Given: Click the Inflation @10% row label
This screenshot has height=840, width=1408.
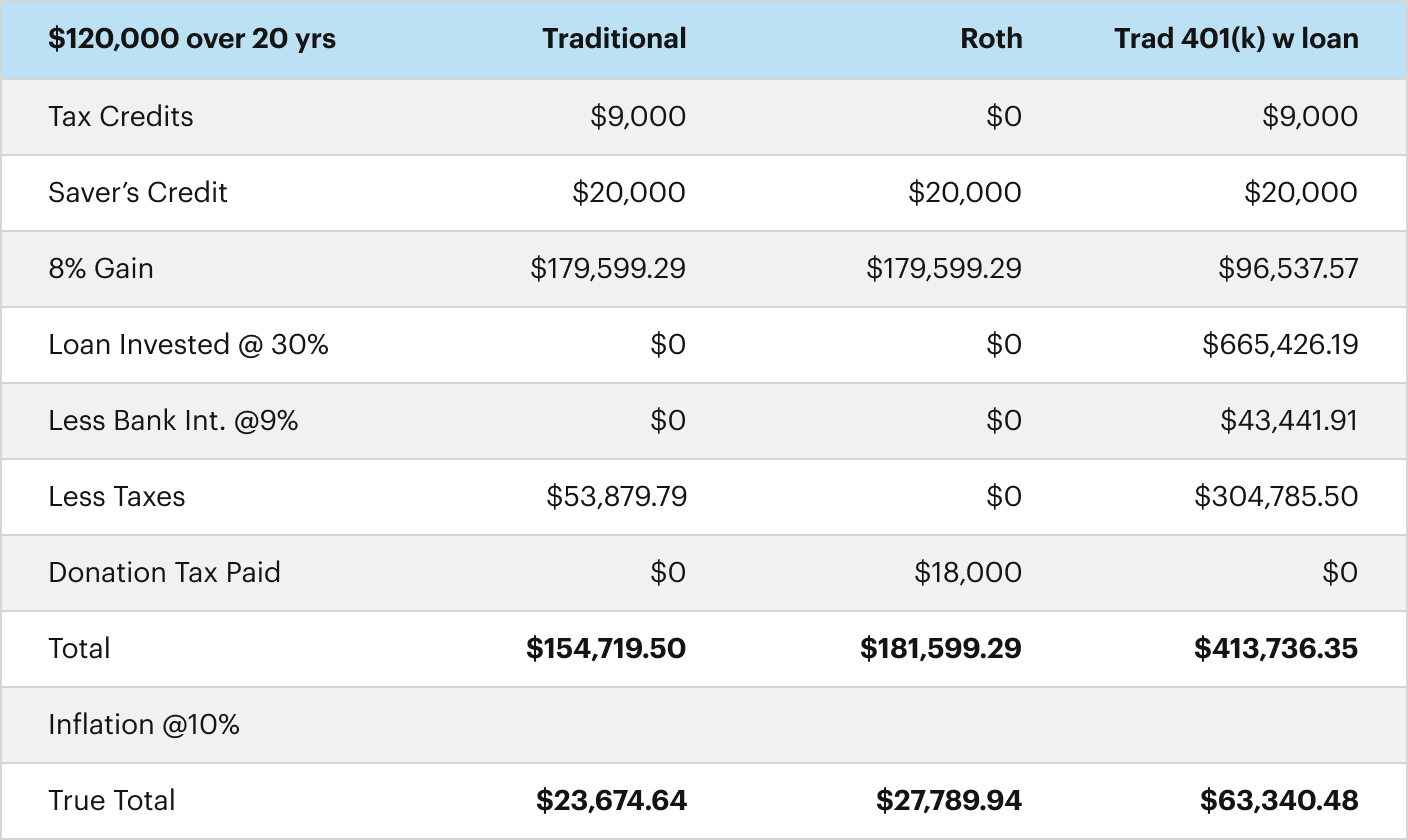Looking at the screenshot, I should [x=144, y=724].
